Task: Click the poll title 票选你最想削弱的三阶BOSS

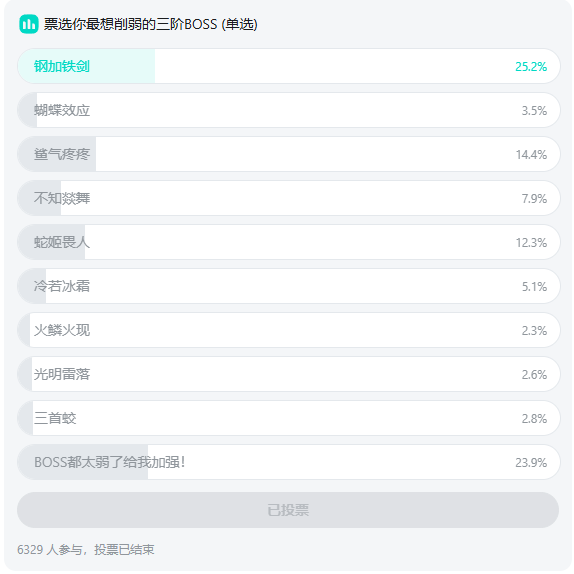Action: [x=130, y=25]
